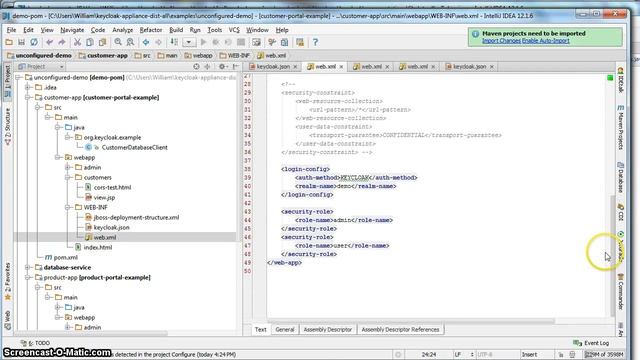Open Assembly Descriptor References tab
640x360 pixels.
click(400, 329)
